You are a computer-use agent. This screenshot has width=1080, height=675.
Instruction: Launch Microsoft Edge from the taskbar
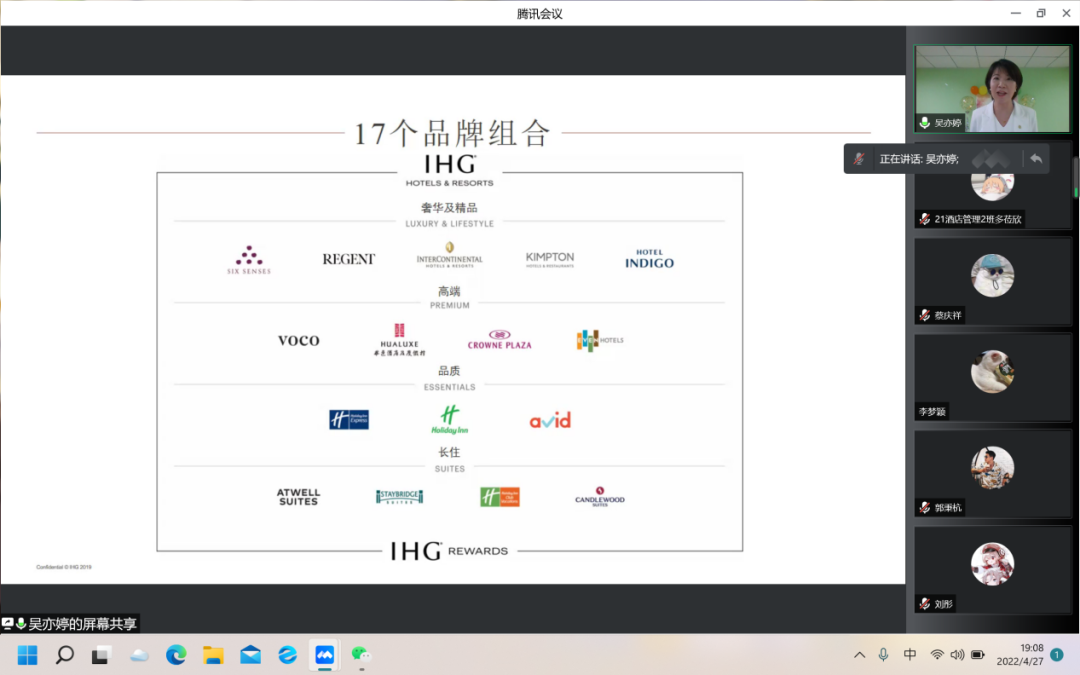(176, 654)
